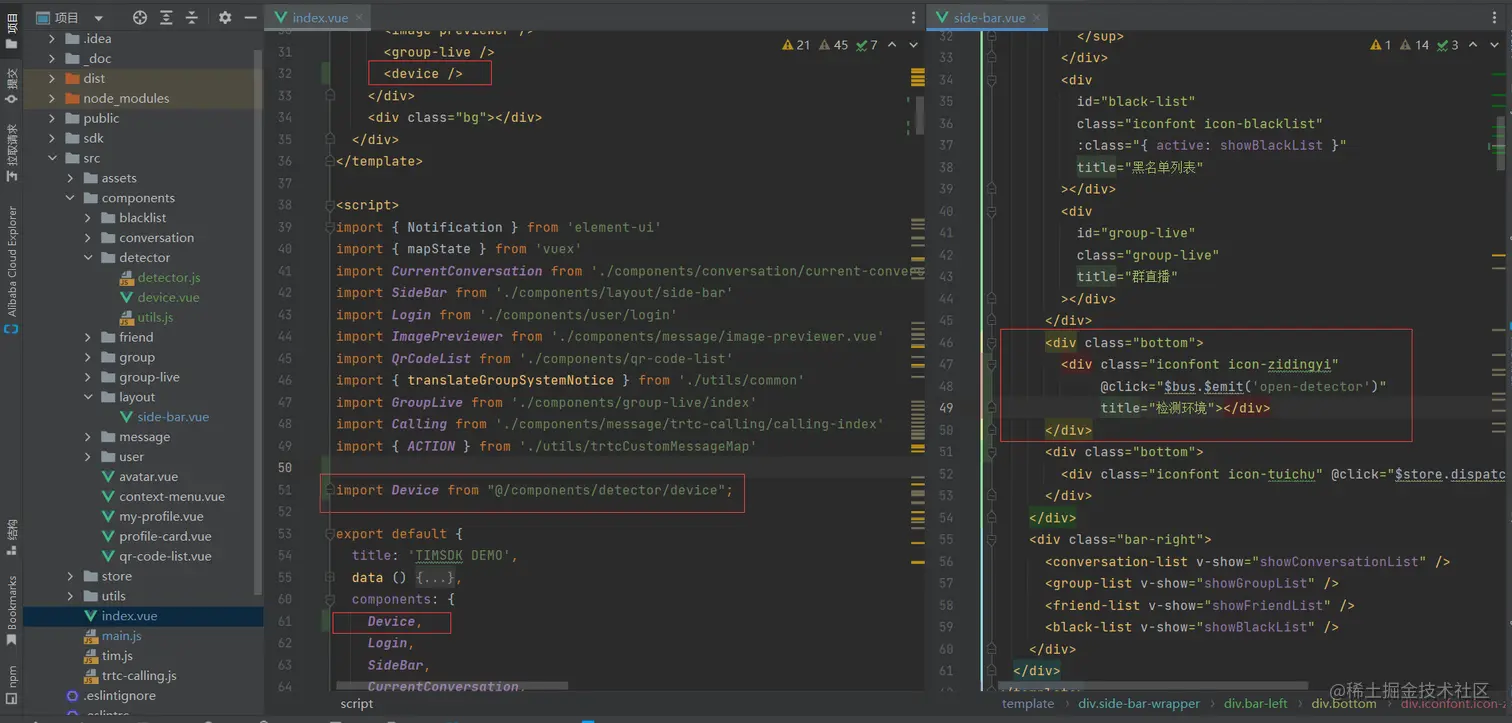The width and height of the screenshot is (1512, 723).
Task: Expand the public folder
Action: pyautogui.click(x=52, y=118)
